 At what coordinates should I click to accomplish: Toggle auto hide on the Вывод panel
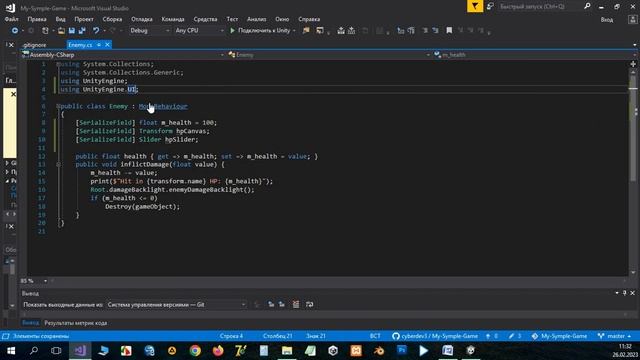(x=624, y=293)
